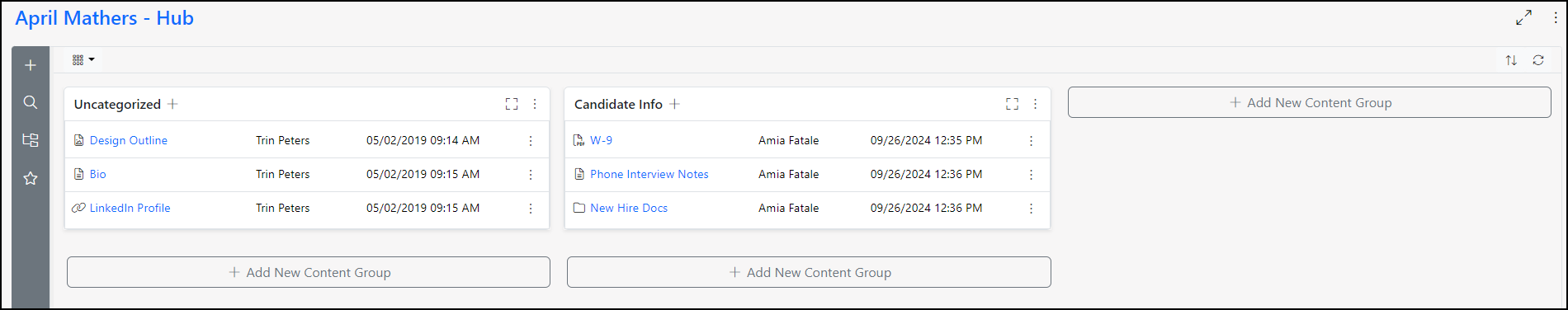Open the hub's top-right kebab menu

click(1556, 17)
